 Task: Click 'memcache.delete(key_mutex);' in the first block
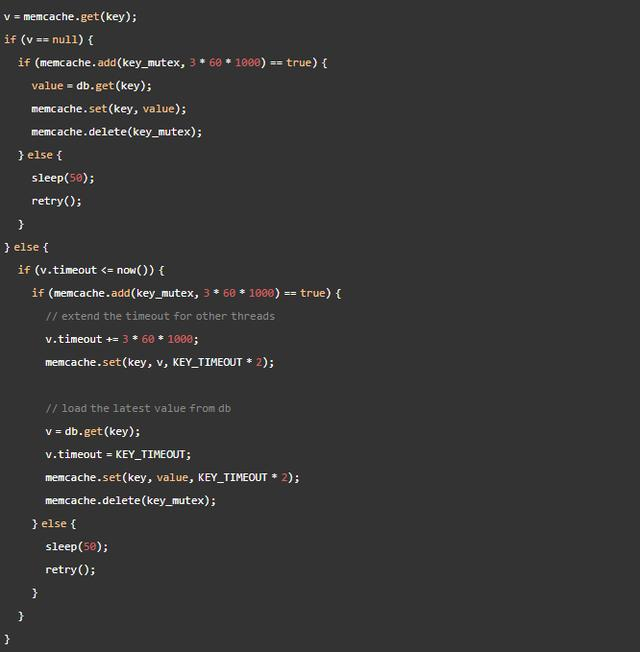(x=117, y=132)
